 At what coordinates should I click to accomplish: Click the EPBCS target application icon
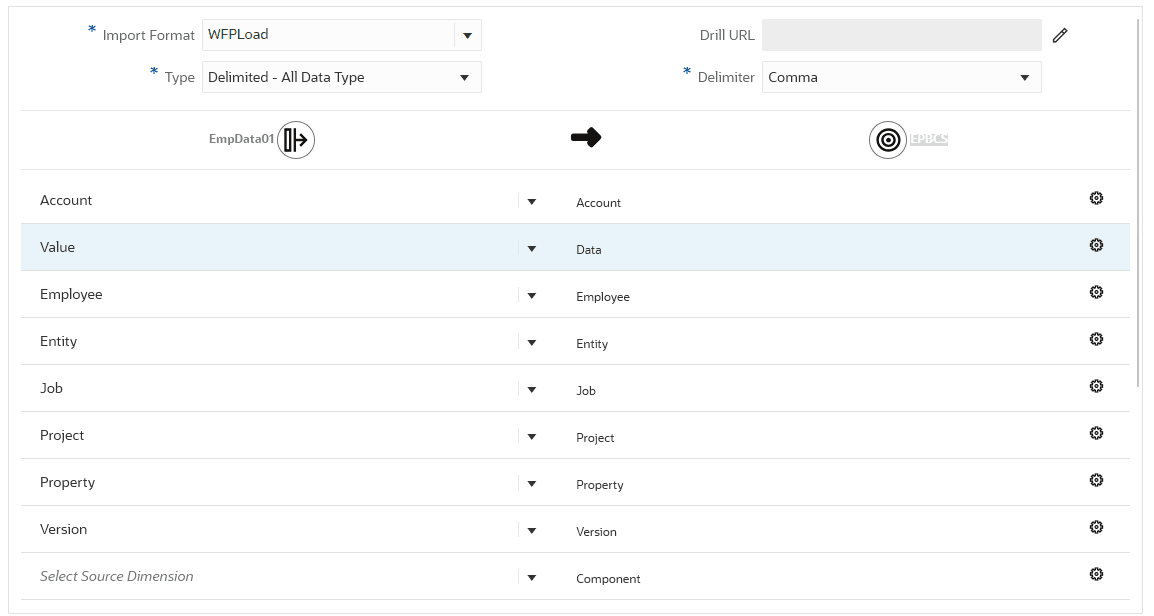click(887, 140)
